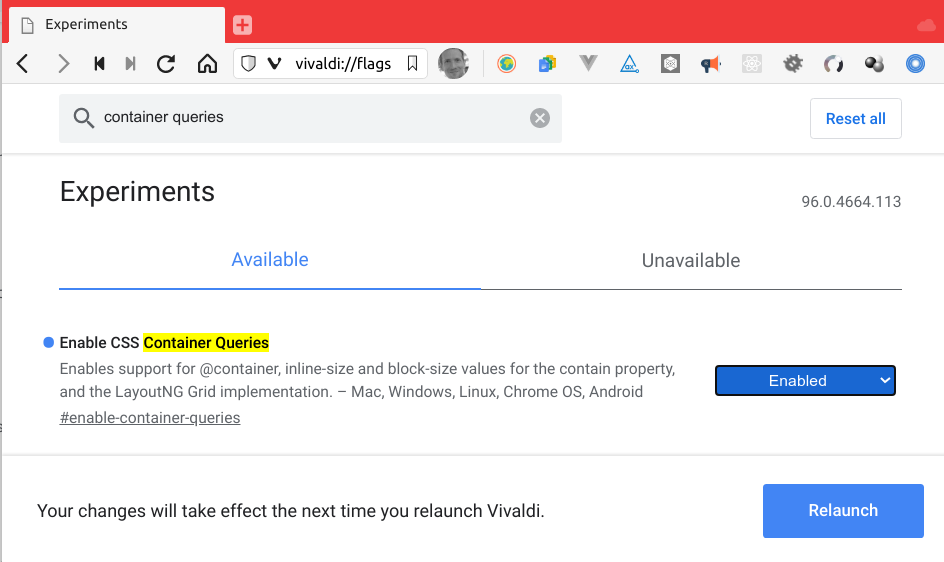
Task: Click the profile avatar picture
Action: click(453, 64)
